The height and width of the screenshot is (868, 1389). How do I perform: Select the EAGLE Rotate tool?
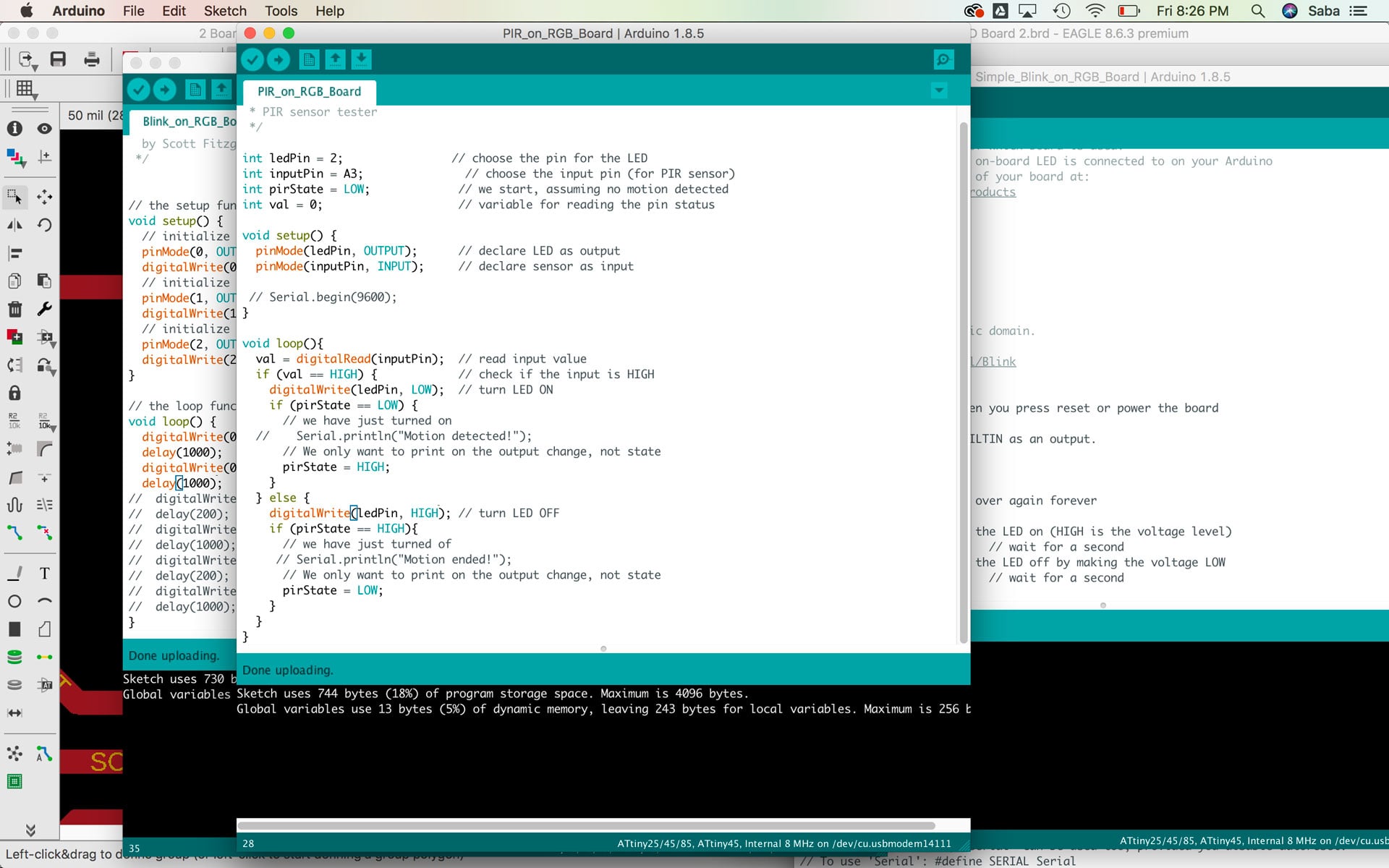(x=44, y=225)
